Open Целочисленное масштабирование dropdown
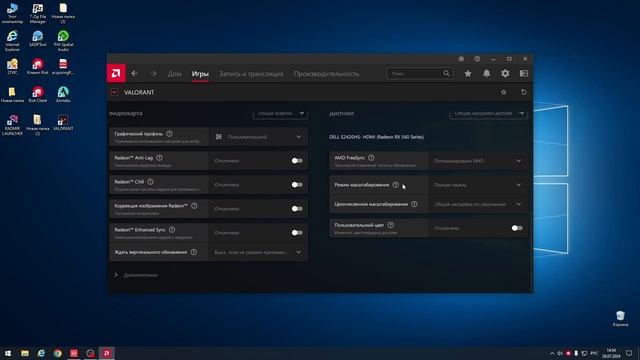Viewport: 640px width, 360px height. 478,204
